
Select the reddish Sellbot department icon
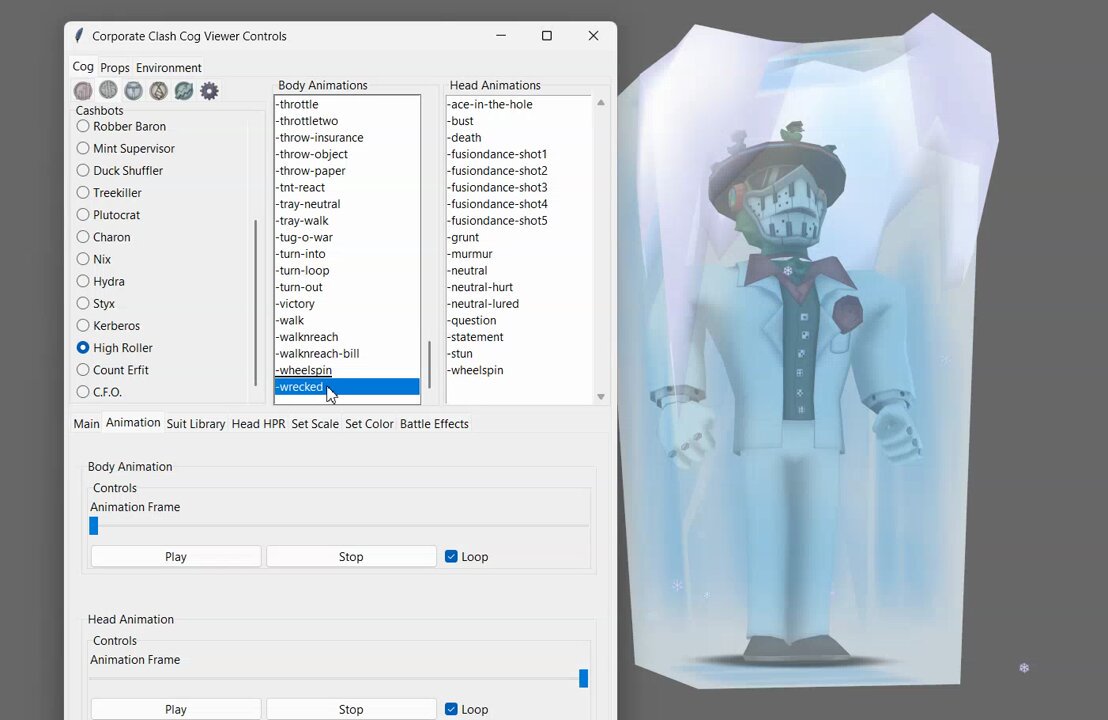[x=83, y=90]
